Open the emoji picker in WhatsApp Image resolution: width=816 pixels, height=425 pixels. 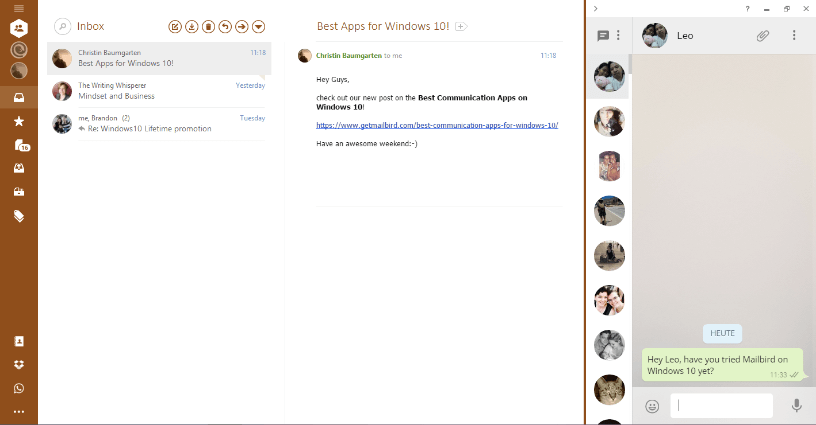click(652, 406)
